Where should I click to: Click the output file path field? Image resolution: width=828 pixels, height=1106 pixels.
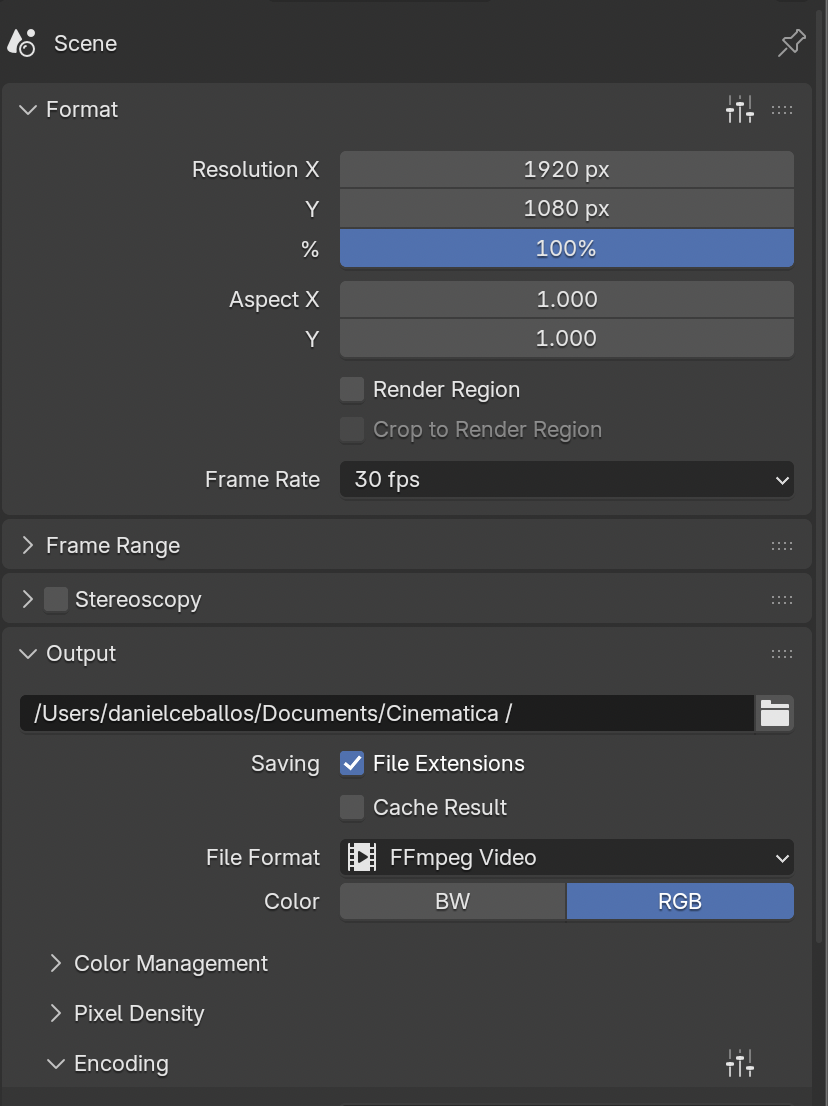point(386,714)
